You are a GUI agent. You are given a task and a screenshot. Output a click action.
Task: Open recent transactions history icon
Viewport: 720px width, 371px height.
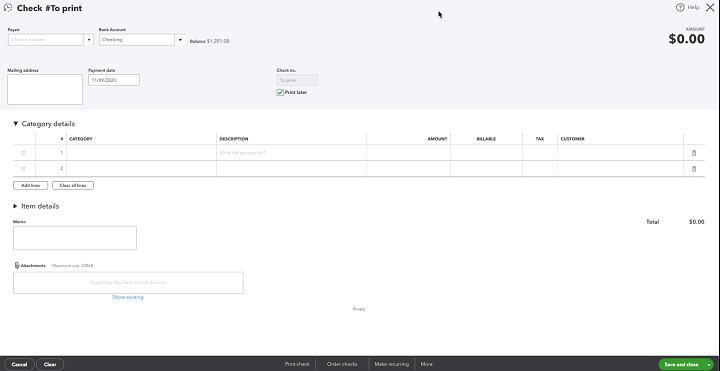pyautogui.click(x=7, y=8)
